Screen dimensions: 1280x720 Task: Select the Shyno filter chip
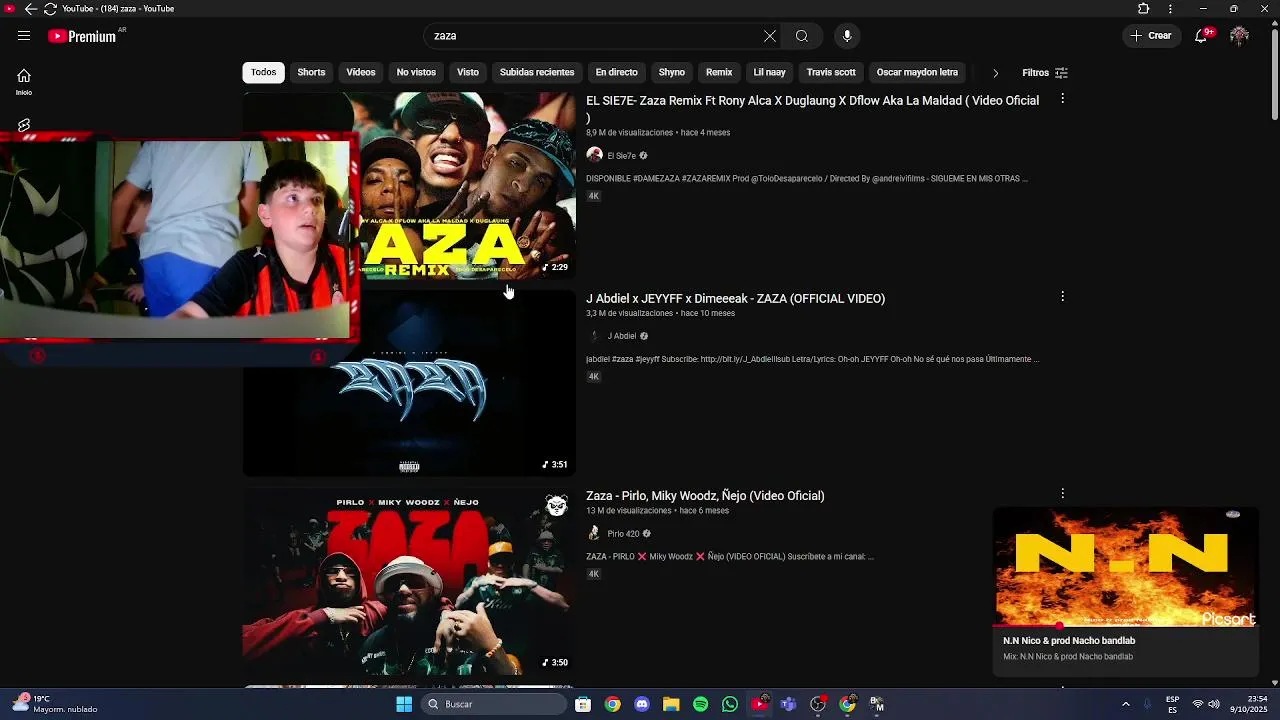(x=672, y=72)
